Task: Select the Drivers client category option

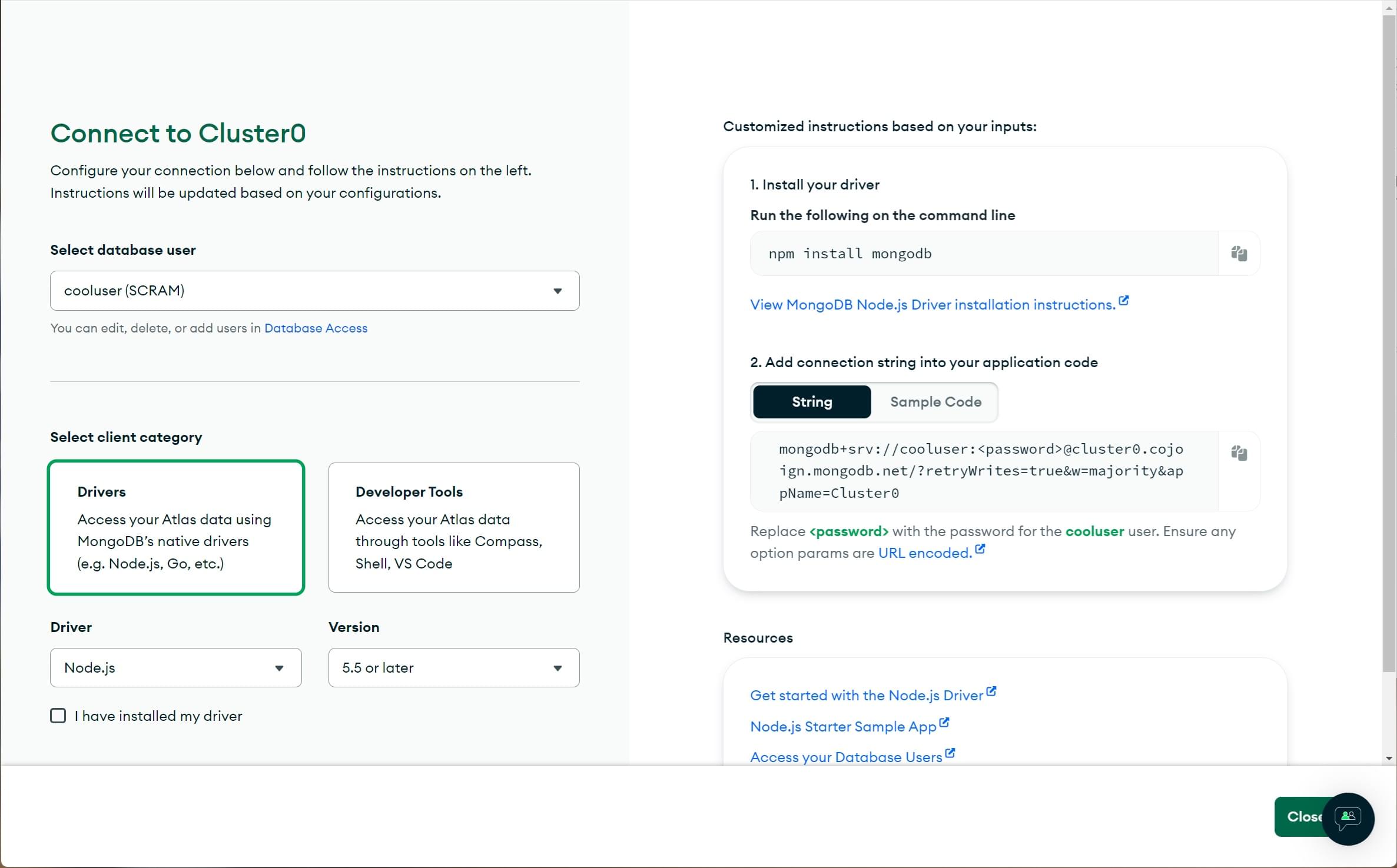Action: click(177, 527)
